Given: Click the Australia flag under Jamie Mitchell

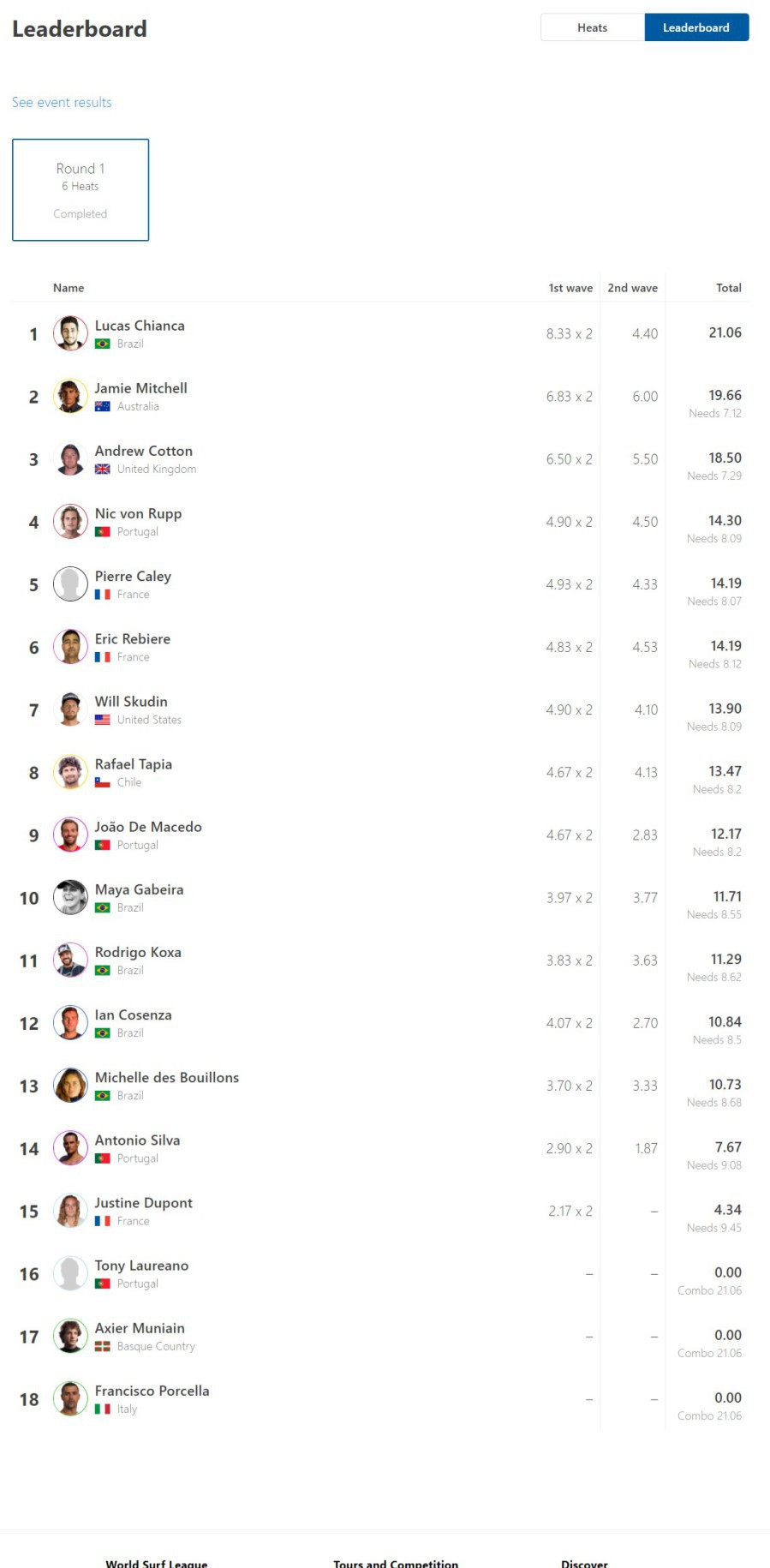Looking at the screenshot, I should coord(103,406).
